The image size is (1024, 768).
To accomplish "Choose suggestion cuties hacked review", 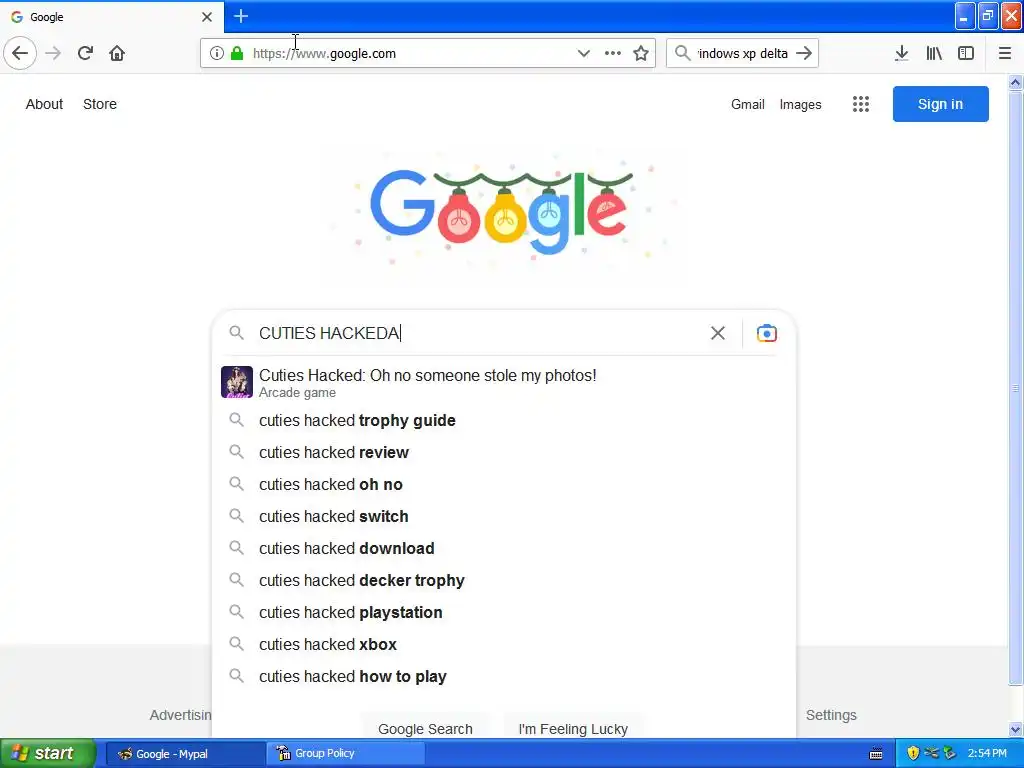I will tap(504, 453).
